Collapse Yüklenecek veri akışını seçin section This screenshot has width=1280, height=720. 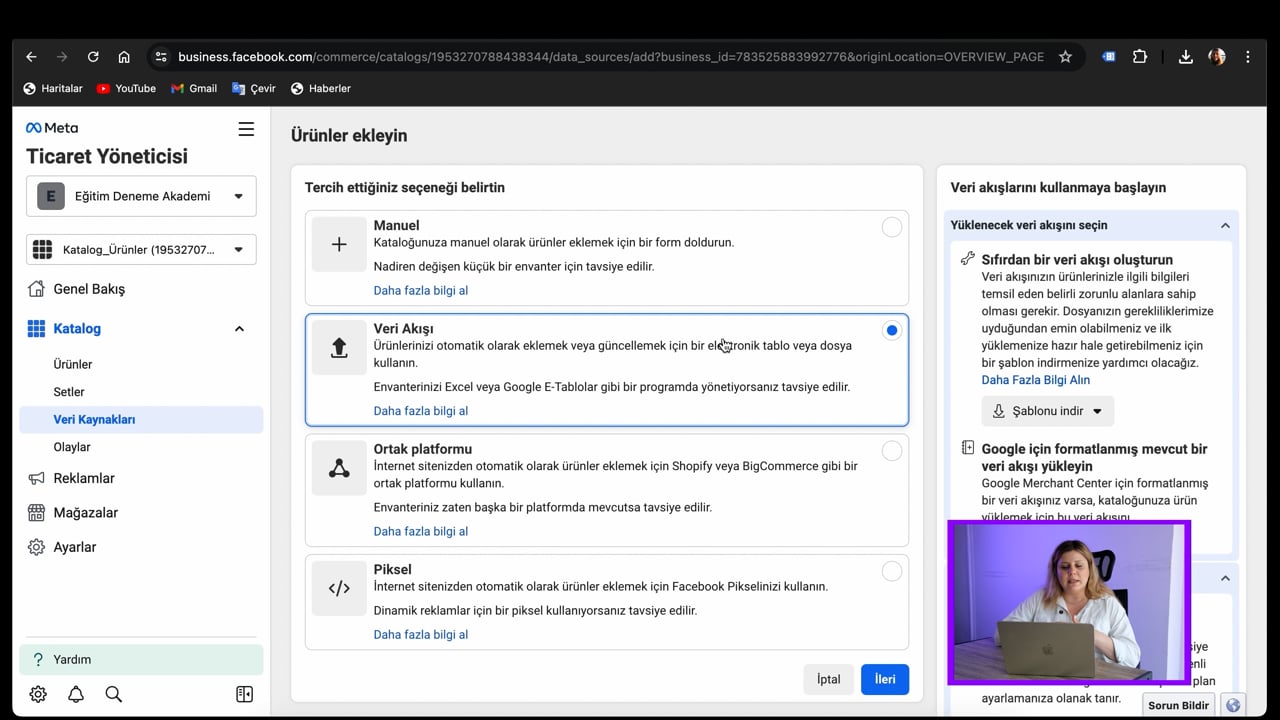(1225, 225)
